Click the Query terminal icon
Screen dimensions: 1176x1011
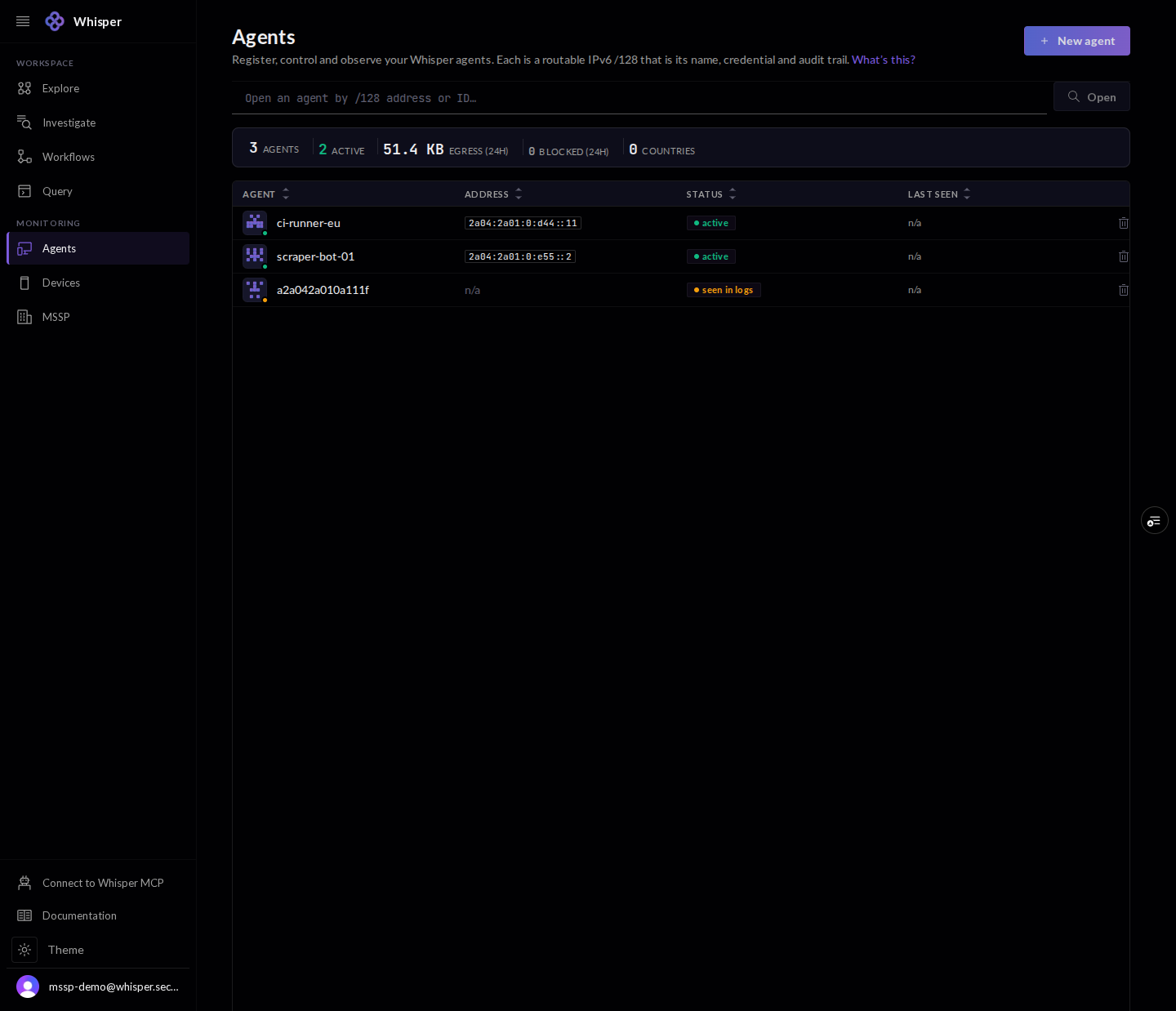click(x=24, y=191)
